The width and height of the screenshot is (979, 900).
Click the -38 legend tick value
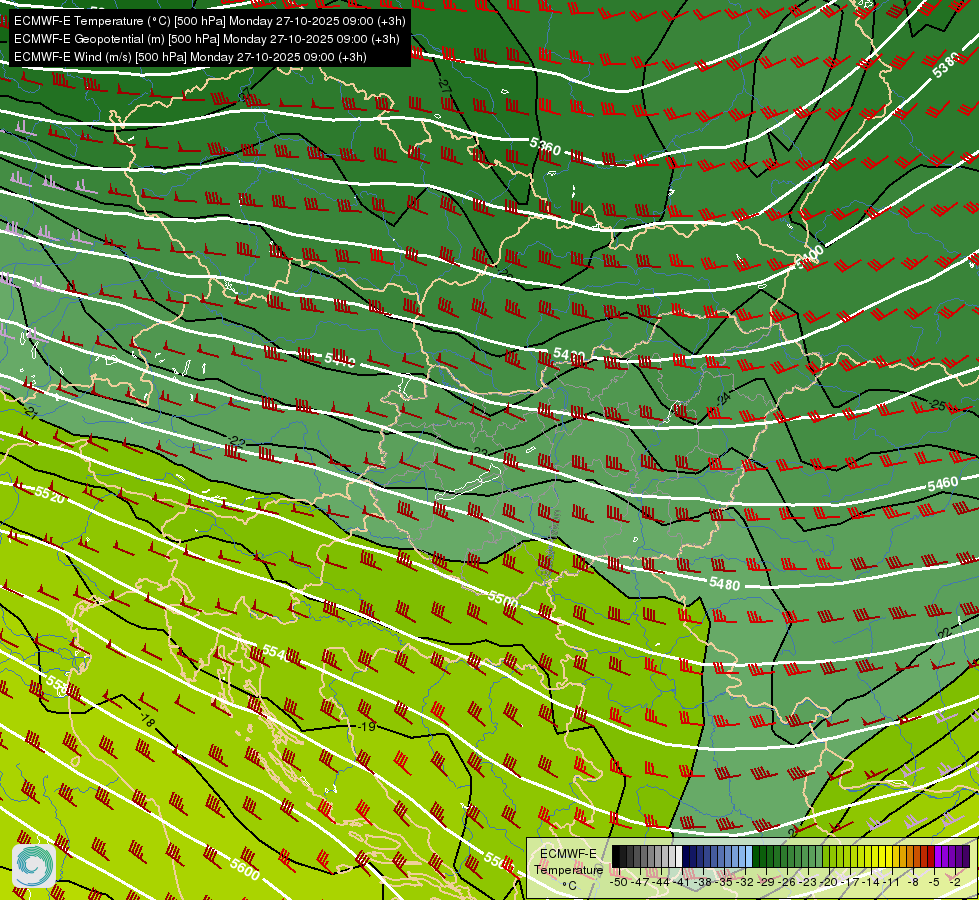coord(703,883)
